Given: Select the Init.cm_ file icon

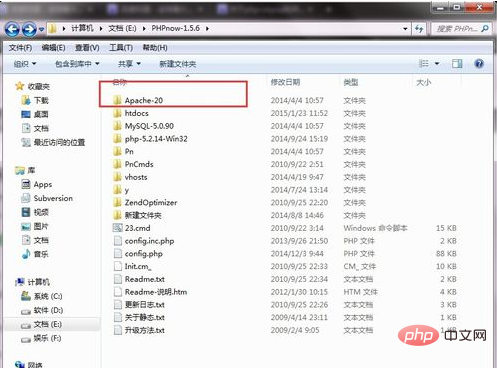Looking at the screenshot, I should [118, 266].
